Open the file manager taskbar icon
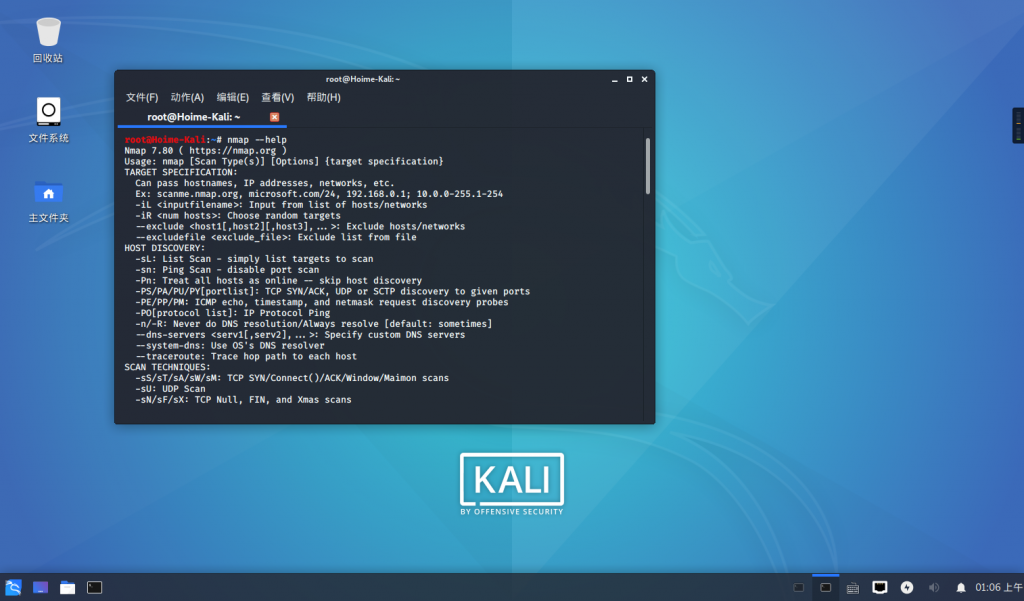This screenshot has width=1024, height=601. pos(67,587)
